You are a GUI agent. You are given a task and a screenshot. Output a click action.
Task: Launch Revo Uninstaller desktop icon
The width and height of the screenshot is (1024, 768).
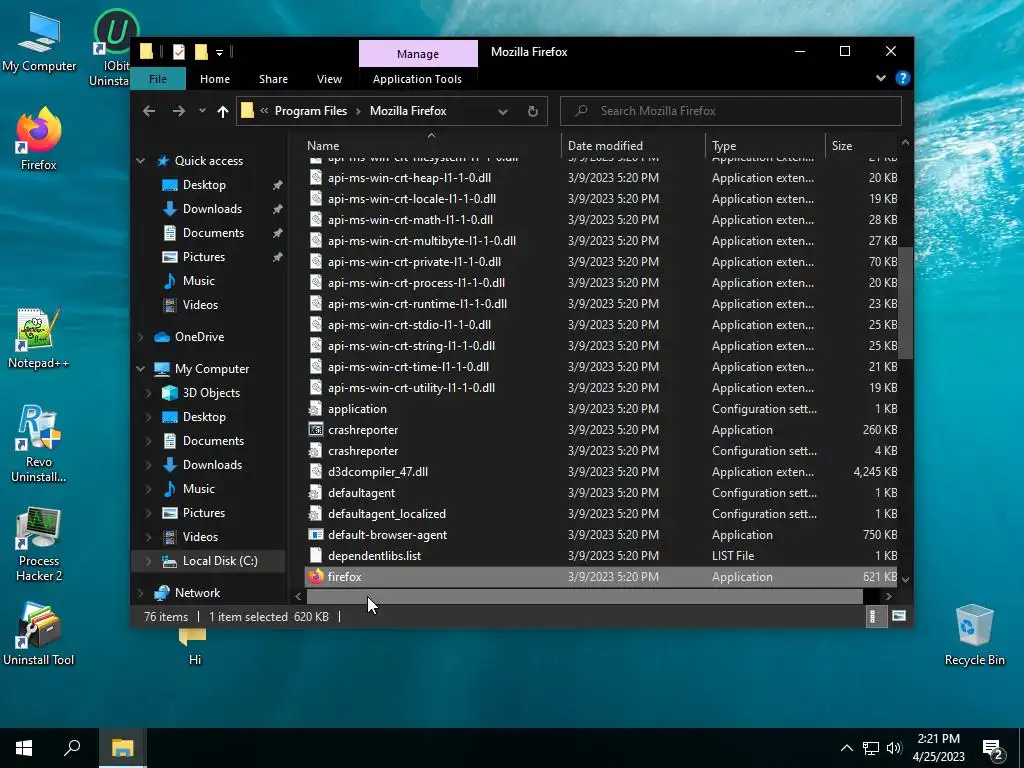[x=39, y=444]
